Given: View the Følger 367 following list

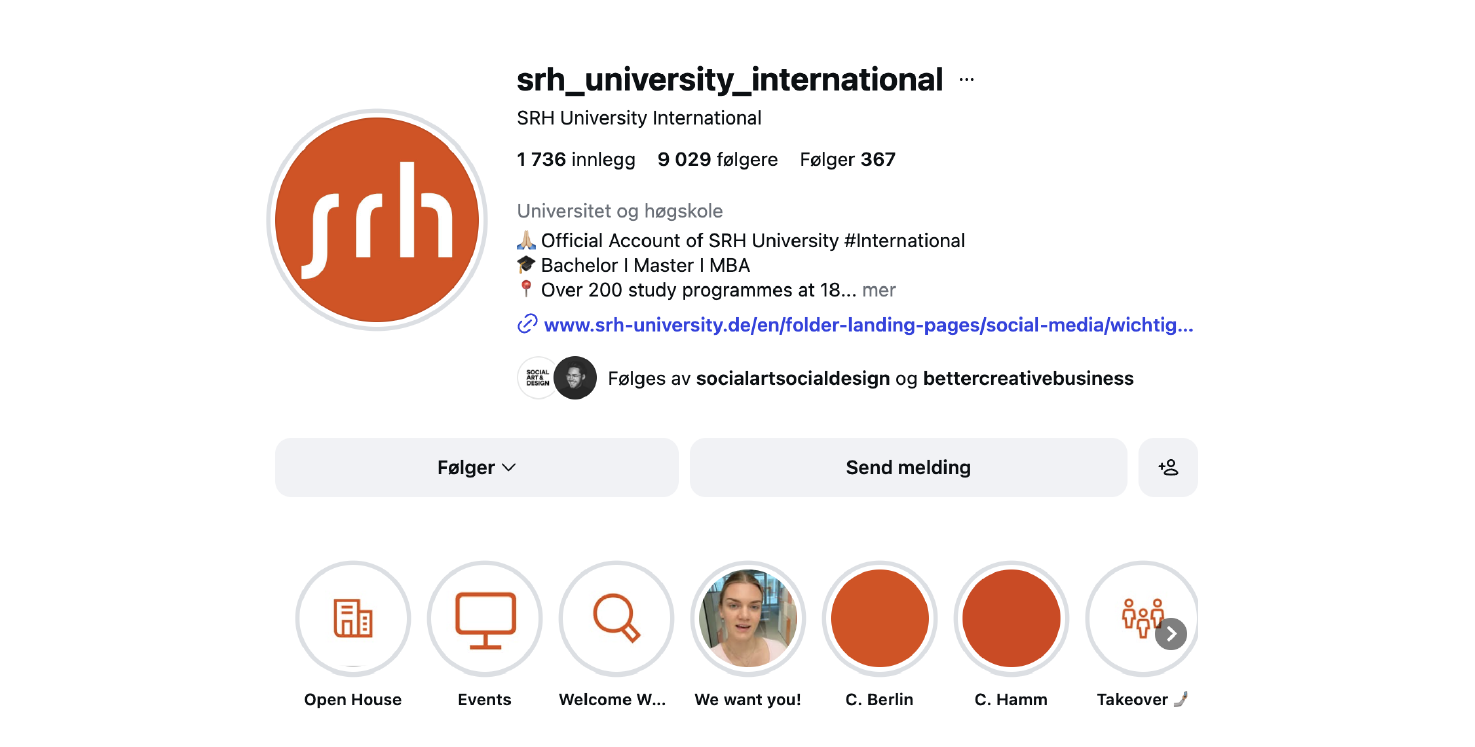Looking at the screenshot, I should pyautogui.click(x=848, y=159).
